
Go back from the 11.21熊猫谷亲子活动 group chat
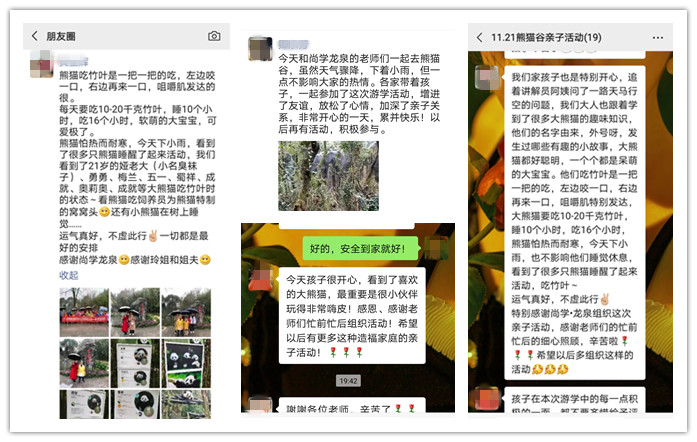coord(480,37)
